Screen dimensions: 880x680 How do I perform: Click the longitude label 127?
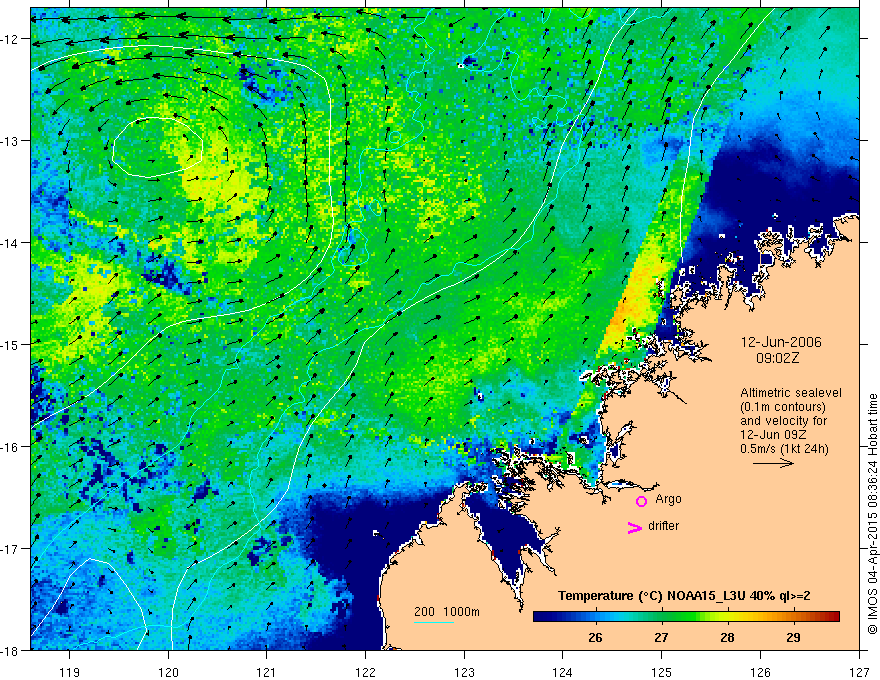pyautogui.click(x=859, y=673)
